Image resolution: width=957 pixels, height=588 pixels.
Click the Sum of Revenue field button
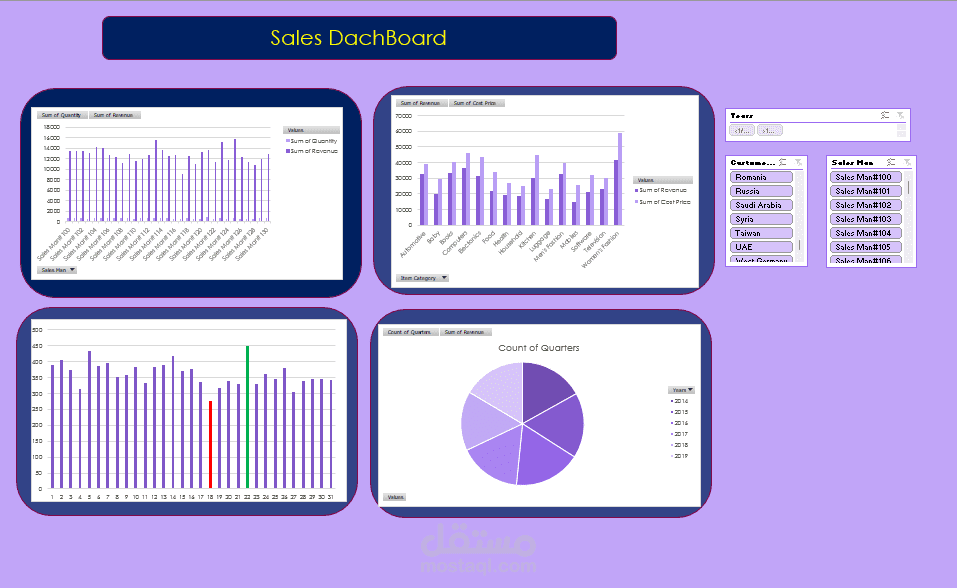point(420,102)
